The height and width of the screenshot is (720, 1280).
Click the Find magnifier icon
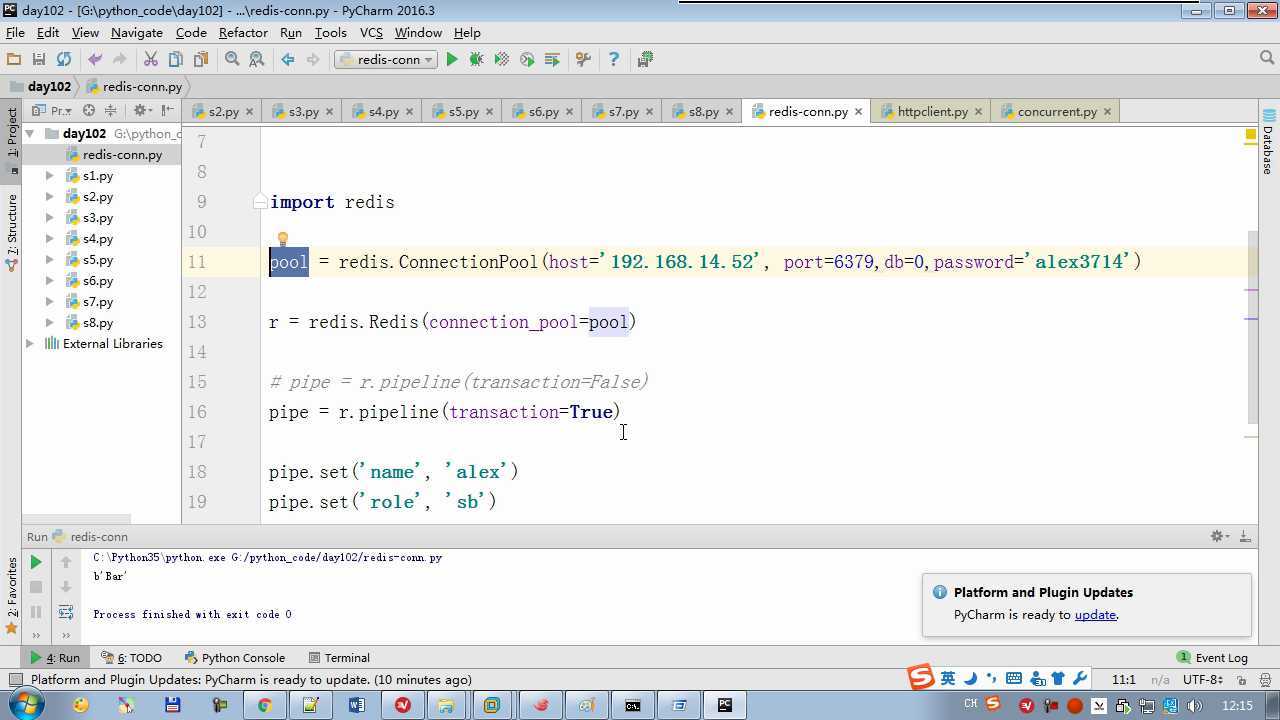coord(232,60)
